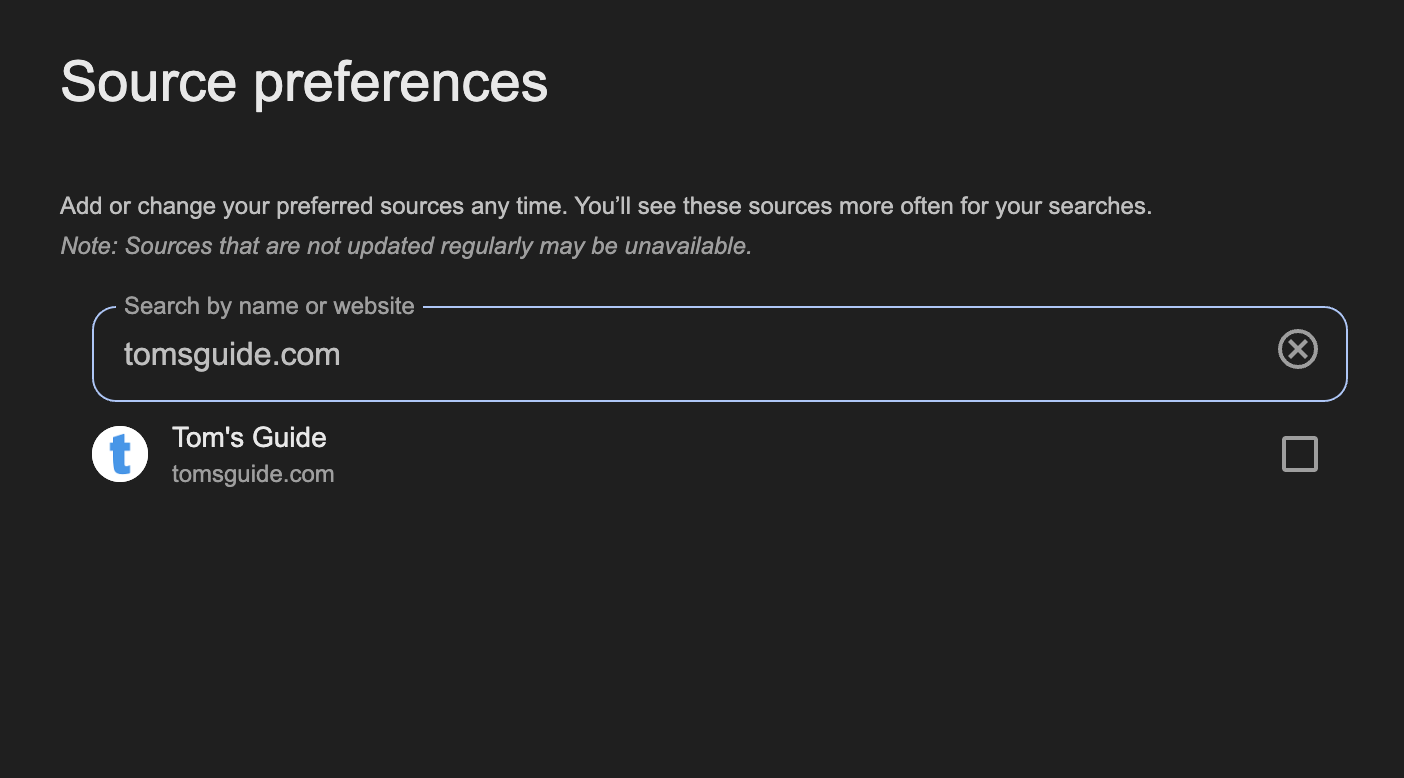Click the 'Search by name or website' label

(x=269, y=306)
